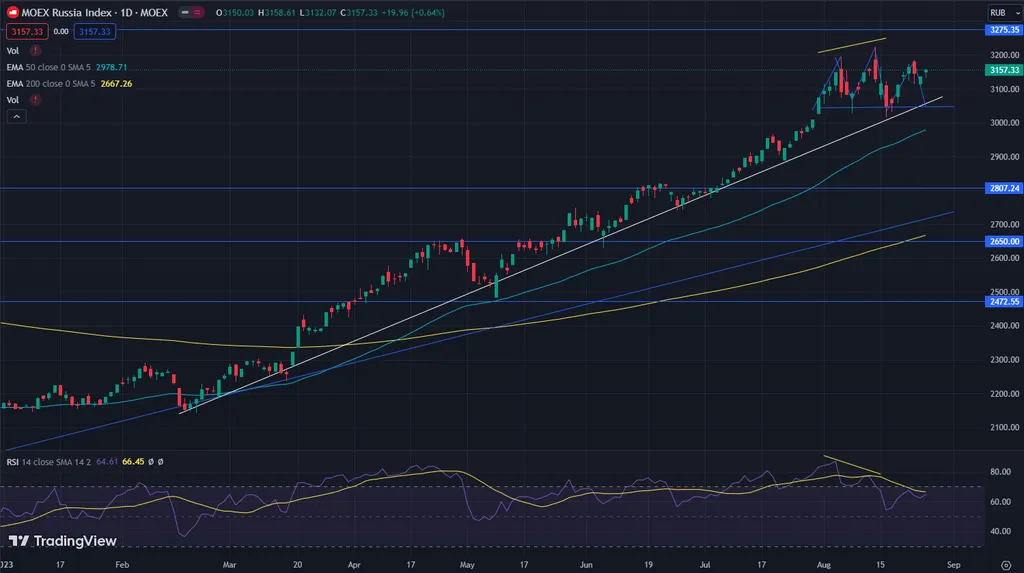
Task: Collapse the indicator legend with chevron button
Action: tap(16, 117)
